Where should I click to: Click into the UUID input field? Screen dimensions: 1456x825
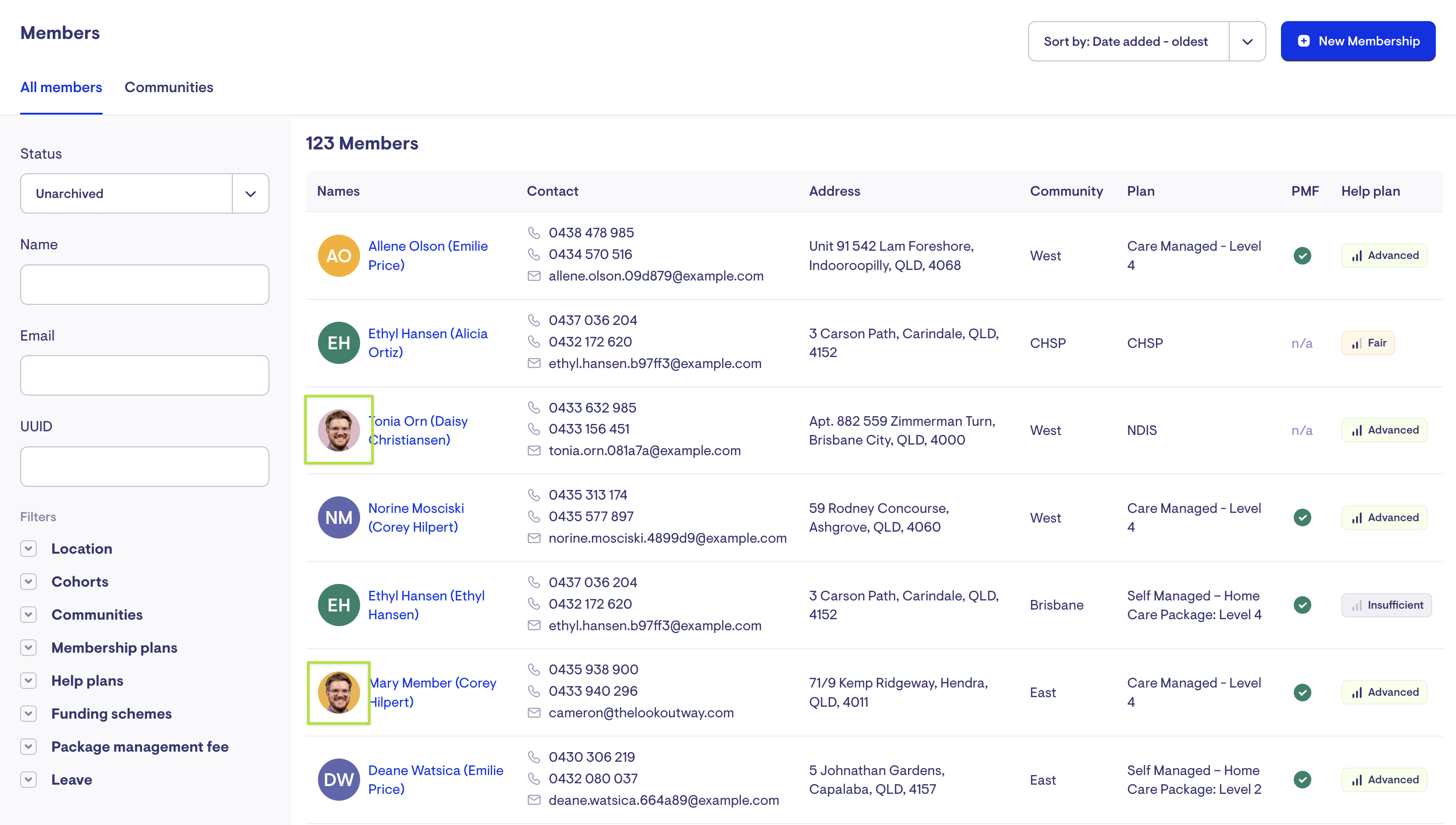[144, 466]
